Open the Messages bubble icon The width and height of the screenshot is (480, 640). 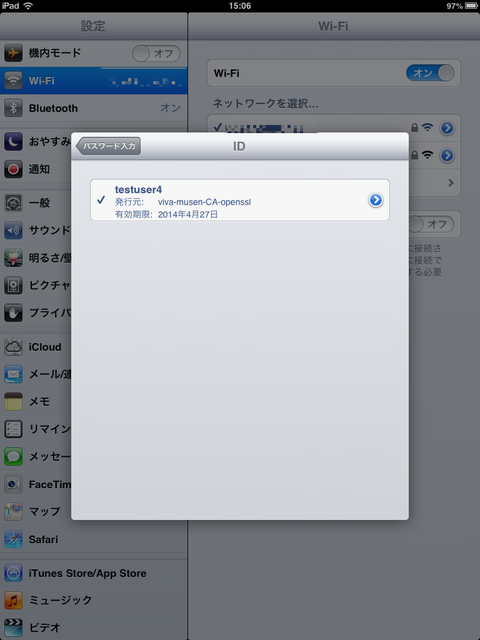pos(13,457)
